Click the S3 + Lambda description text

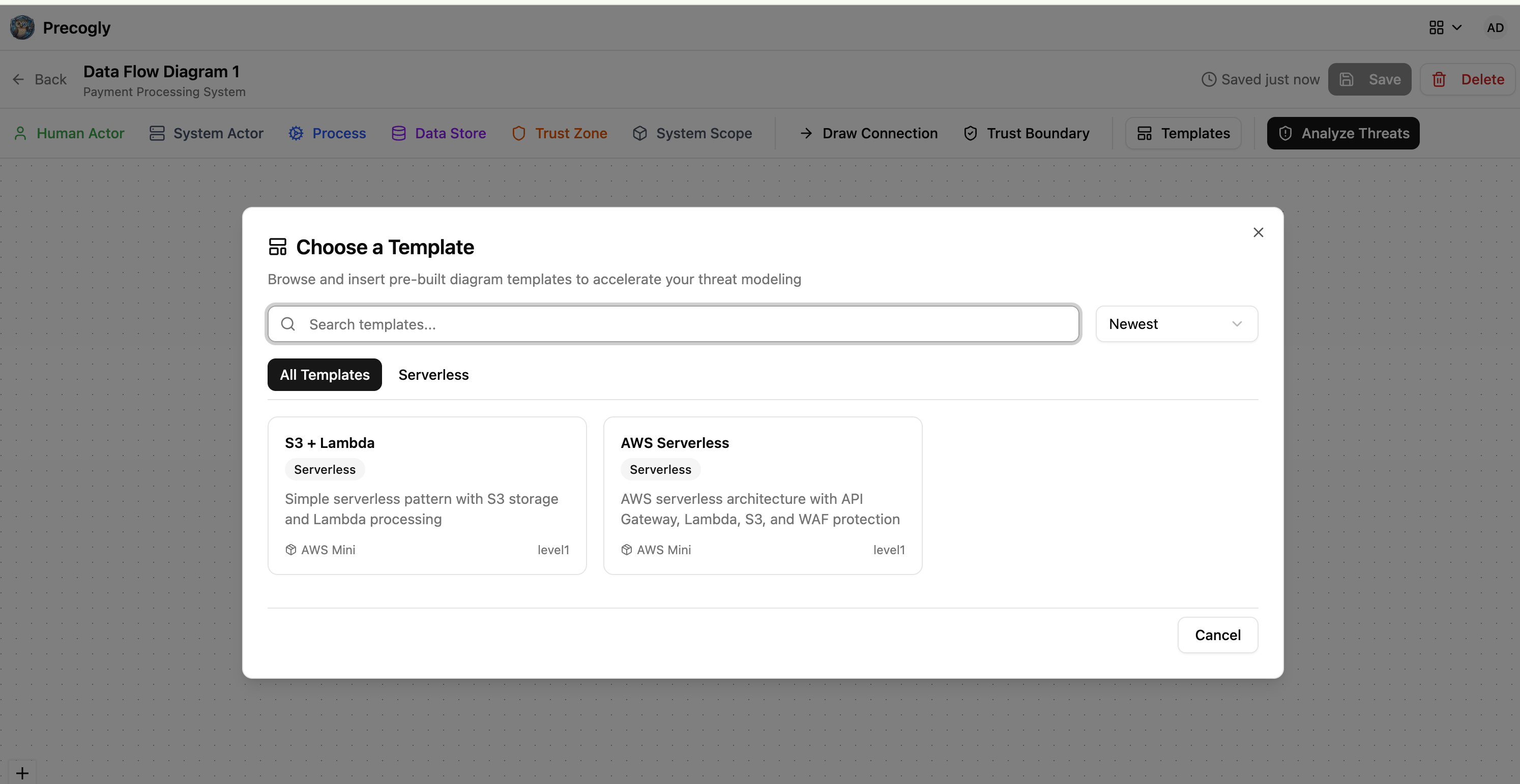click(421, 509)
